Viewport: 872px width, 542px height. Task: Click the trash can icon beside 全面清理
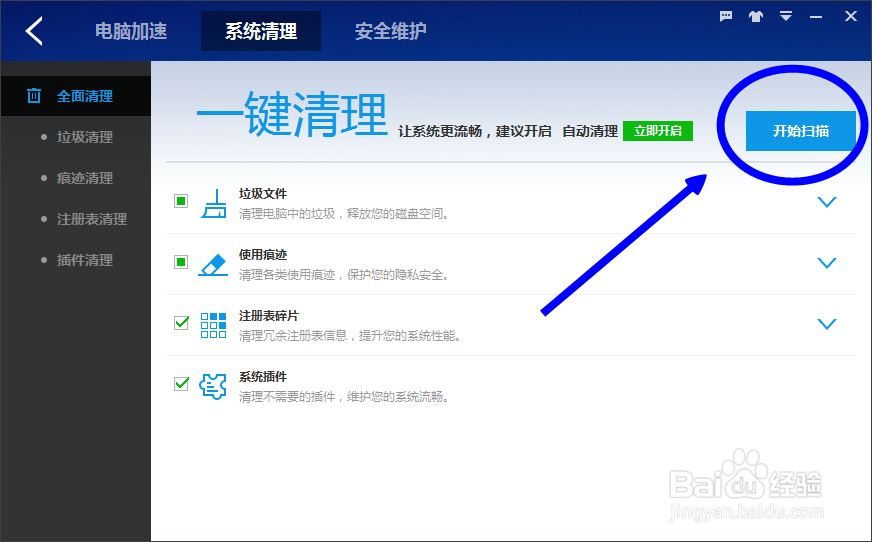34,96
